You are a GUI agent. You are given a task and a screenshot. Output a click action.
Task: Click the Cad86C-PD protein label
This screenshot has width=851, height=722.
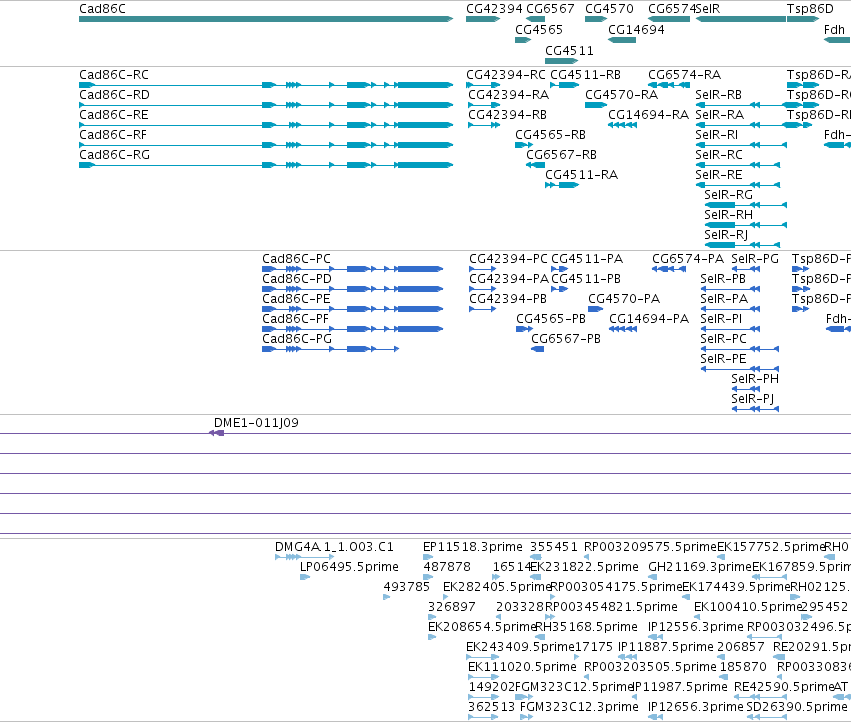pyautogui.click(x=297, y=279)
